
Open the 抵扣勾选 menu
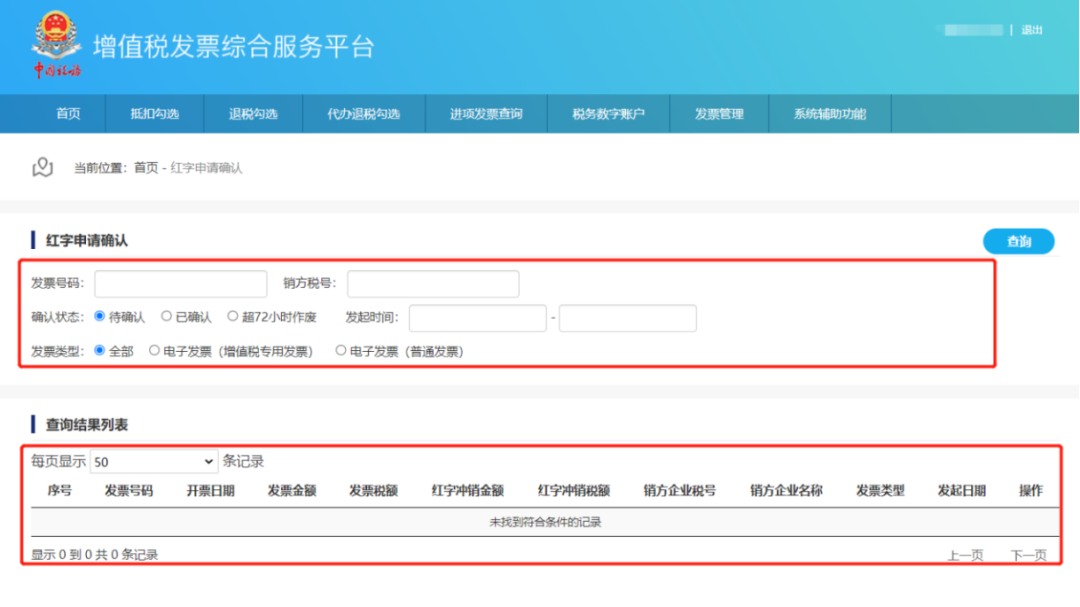point(154,114)
